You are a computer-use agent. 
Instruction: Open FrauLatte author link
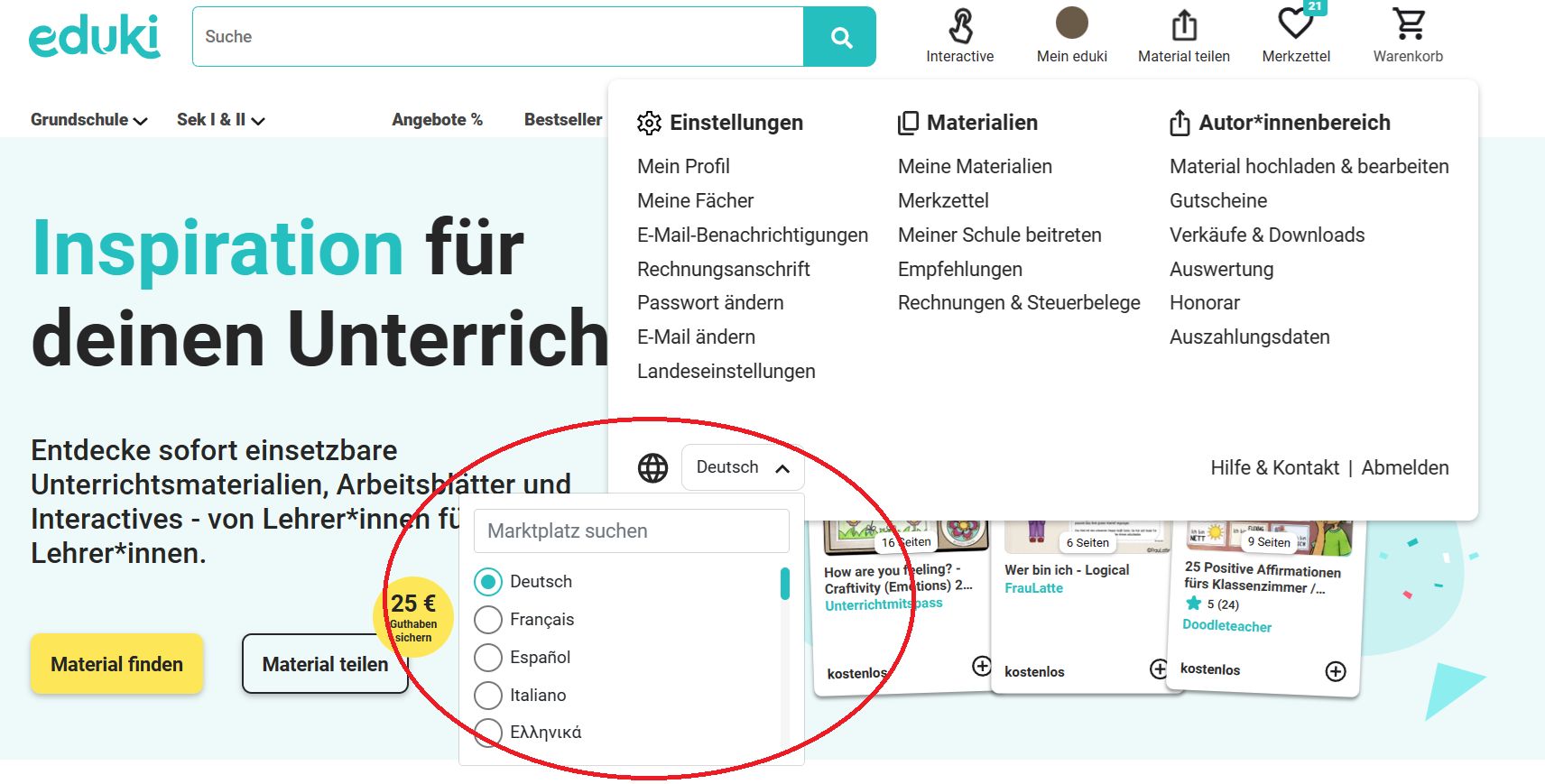point(1033,588)
